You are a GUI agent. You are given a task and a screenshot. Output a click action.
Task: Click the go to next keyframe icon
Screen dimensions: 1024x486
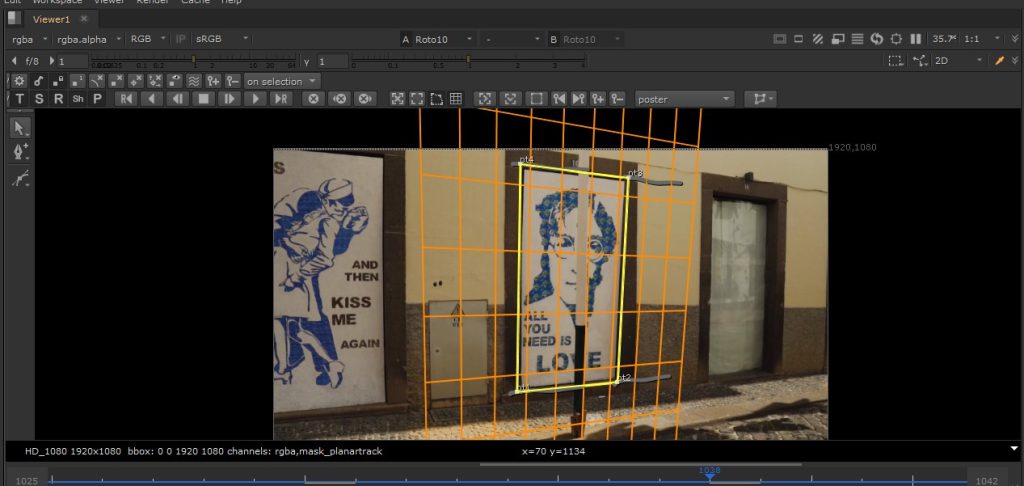point(578,99)
